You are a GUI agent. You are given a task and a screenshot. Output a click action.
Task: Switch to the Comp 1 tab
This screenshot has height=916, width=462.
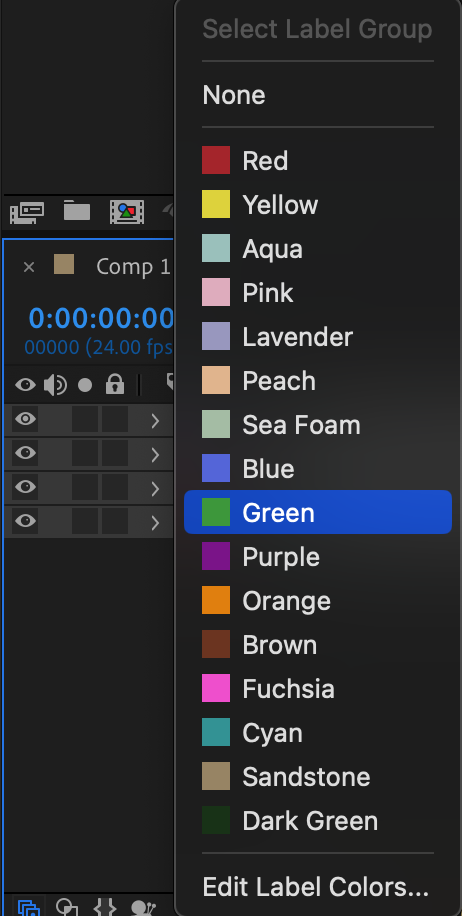point(133,267)
